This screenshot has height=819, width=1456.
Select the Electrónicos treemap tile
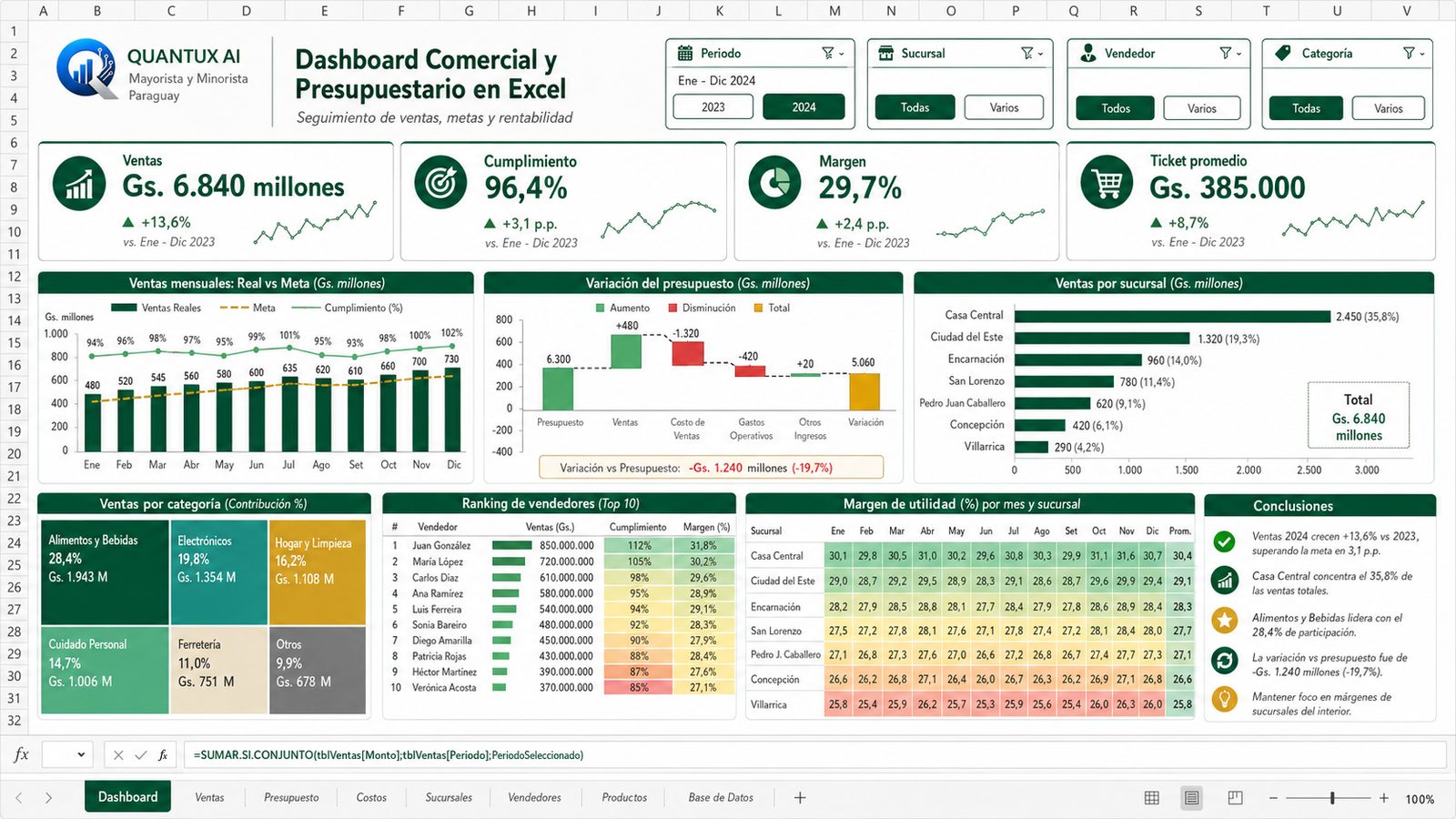(x=218, y=571)
